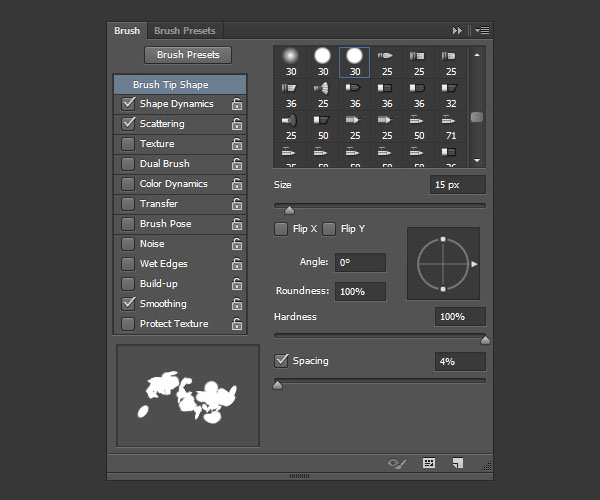Viewport: 600px width, 500px height.
Task: Toggle the Smoothing lock icon
Action: tap(237, 304)
